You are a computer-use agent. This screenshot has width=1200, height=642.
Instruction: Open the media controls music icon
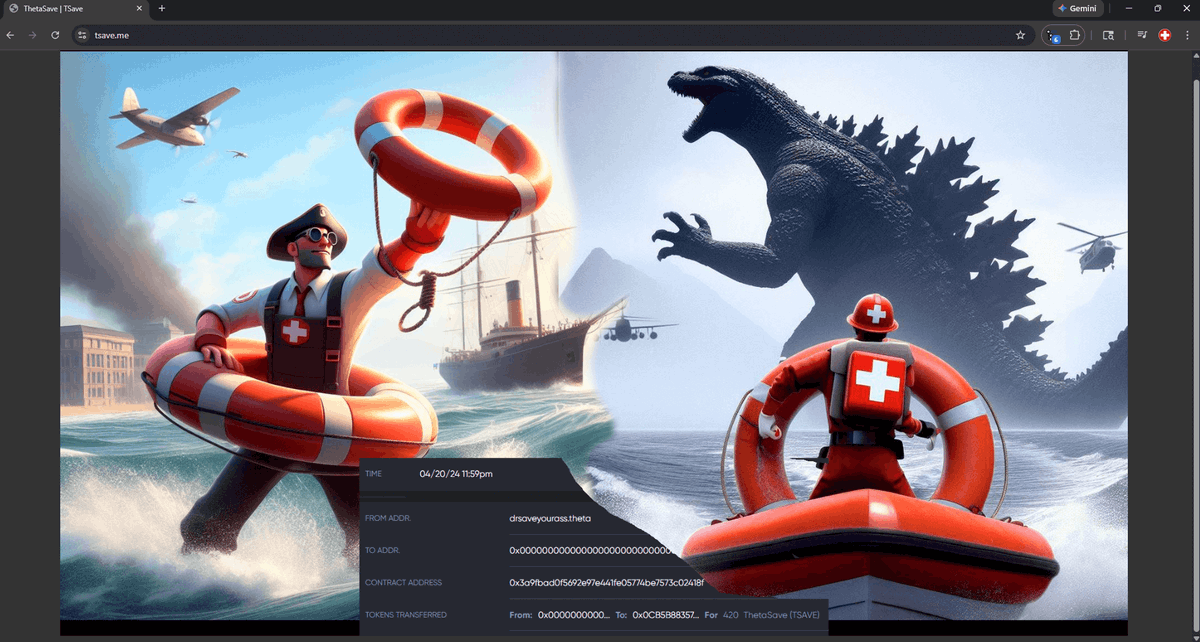pos(1142,35)
